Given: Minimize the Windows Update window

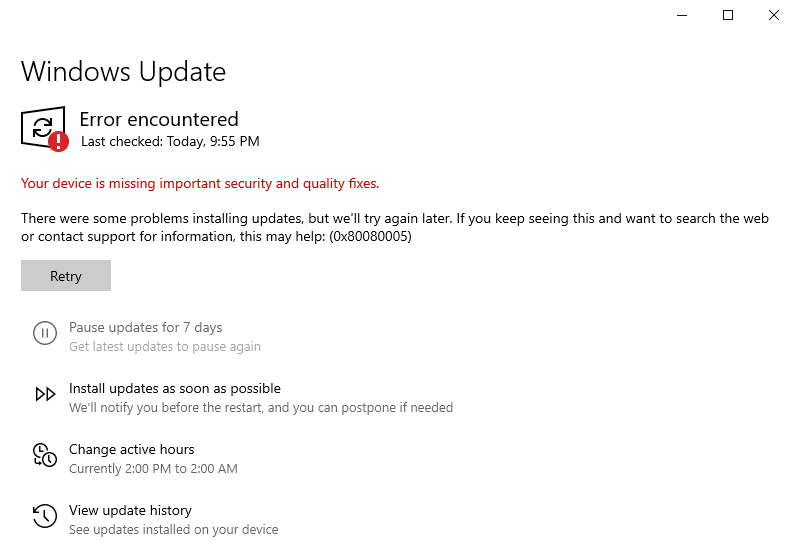Looking at the screenshot, I should tap(682, 15).
